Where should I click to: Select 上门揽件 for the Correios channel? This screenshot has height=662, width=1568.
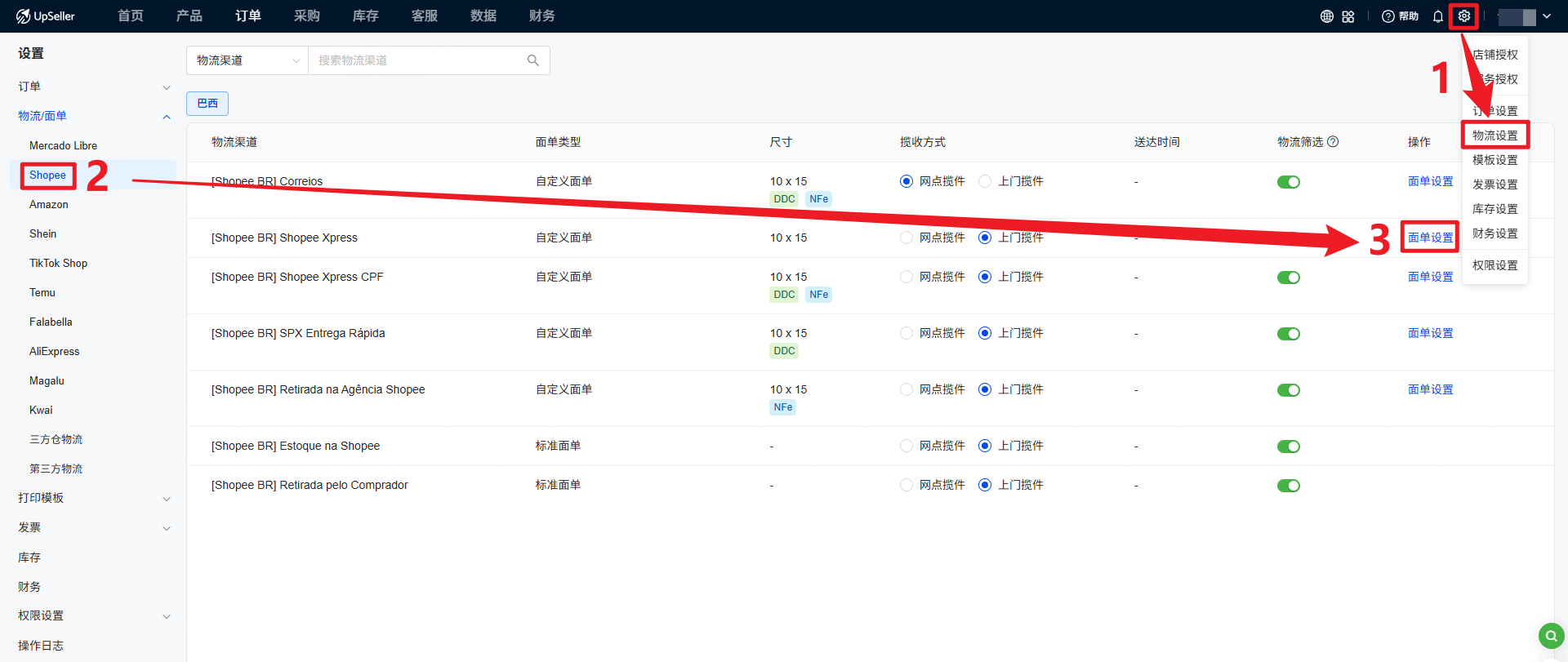tap(985, 181)
